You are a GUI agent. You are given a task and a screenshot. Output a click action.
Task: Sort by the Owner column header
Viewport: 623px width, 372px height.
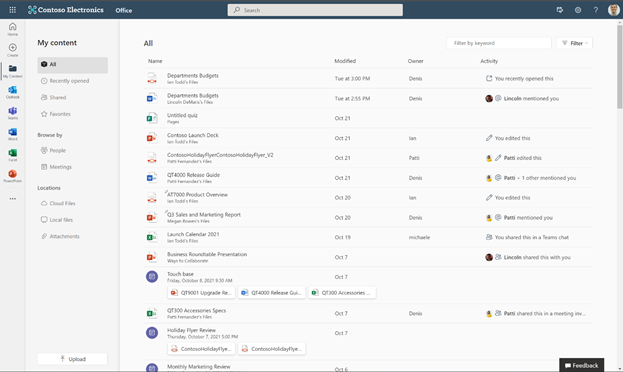[415, 61]
